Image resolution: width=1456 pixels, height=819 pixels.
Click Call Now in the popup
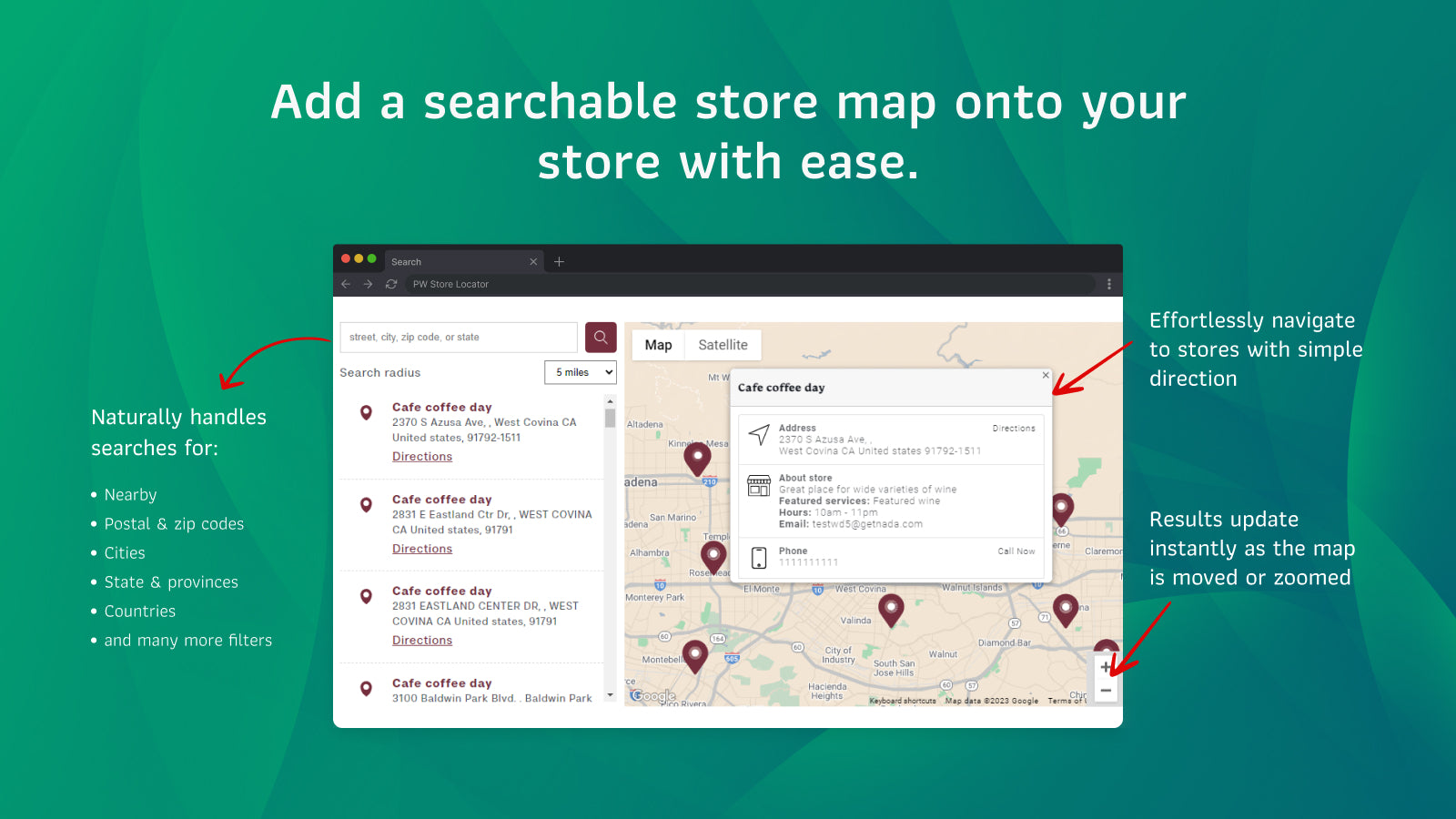[1016, 551]
